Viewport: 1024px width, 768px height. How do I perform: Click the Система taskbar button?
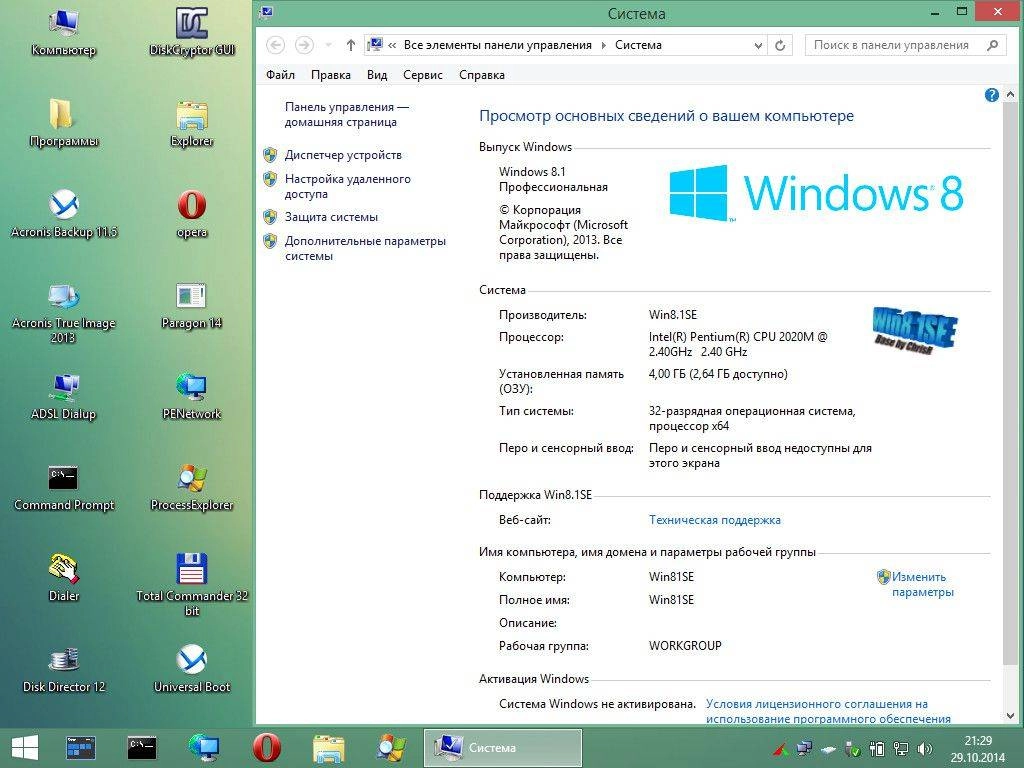click(x=502, y=748)
